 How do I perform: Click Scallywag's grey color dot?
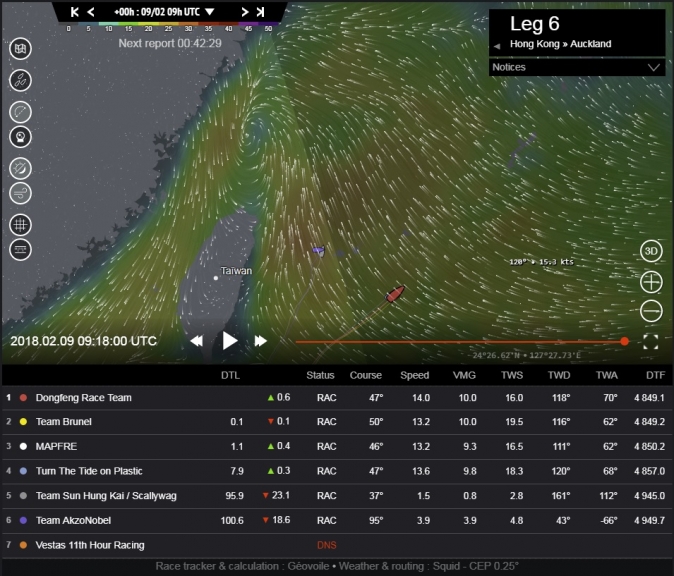(x=23, y=496)
